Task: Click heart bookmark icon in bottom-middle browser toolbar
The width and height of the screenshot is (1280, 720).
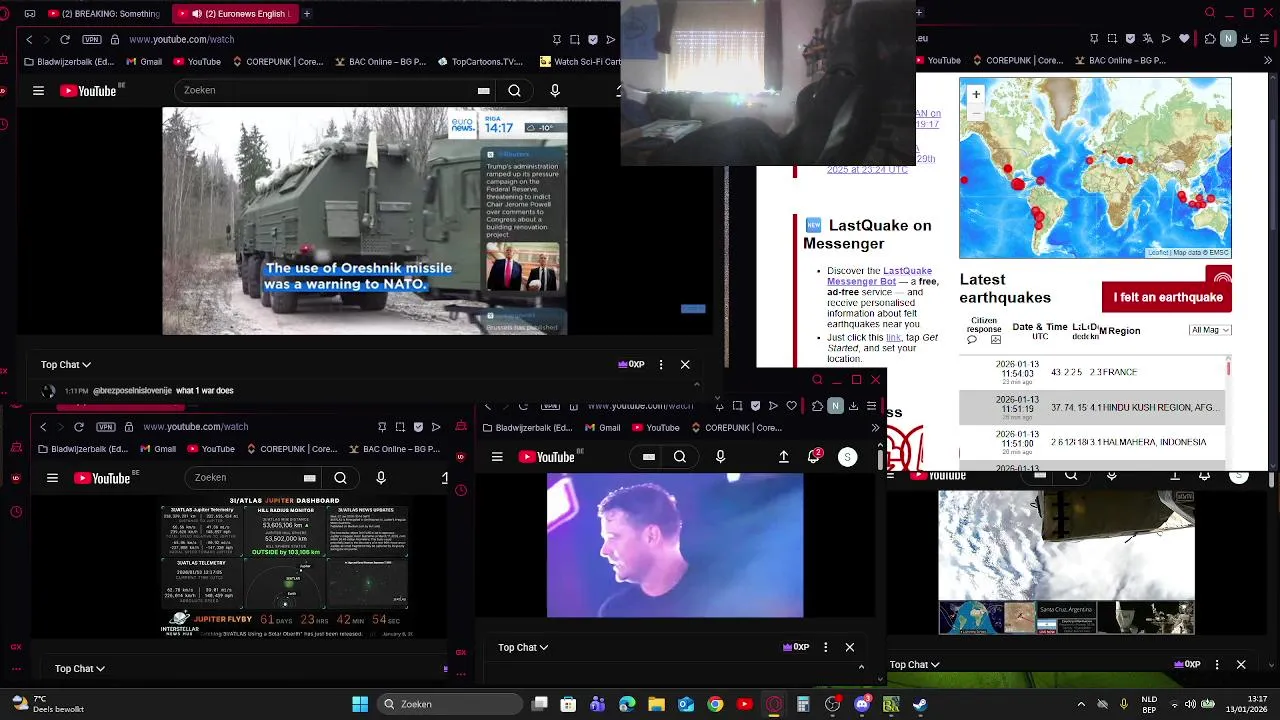Action: click(791, 406)
